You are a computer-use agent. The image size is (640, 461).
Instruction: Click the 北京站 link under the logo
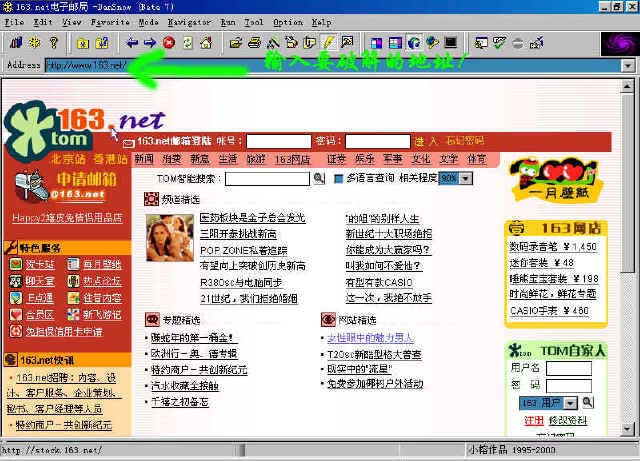point(68,159)
